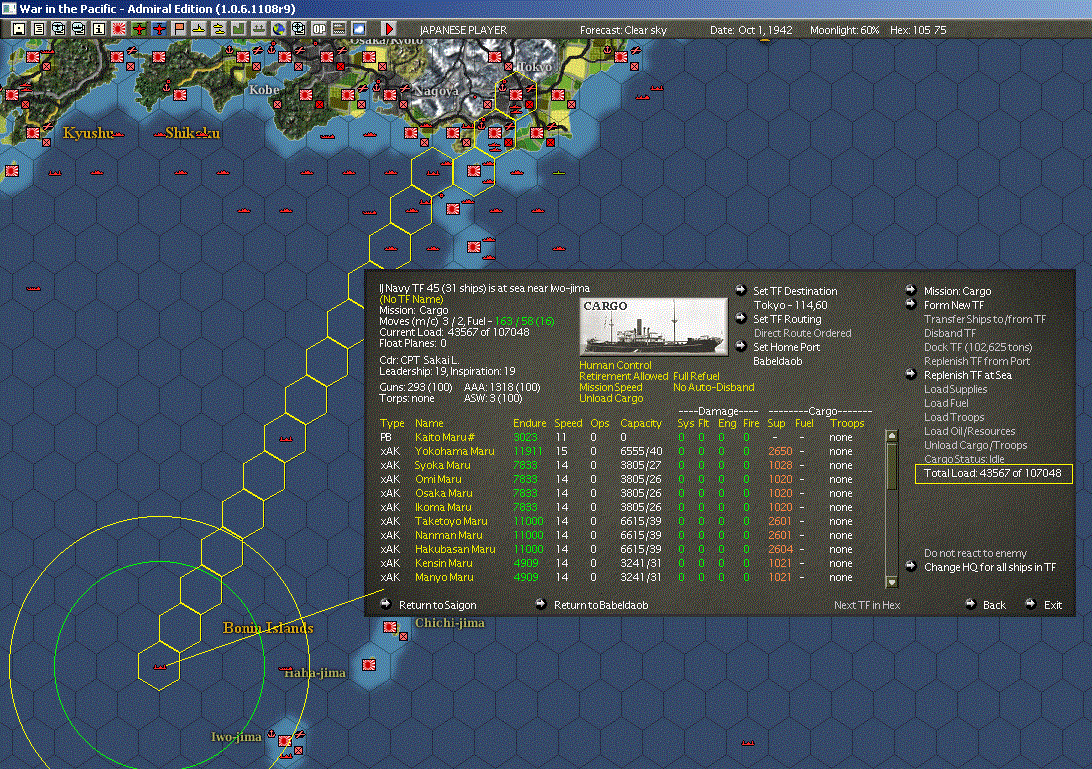Select Iwo-jima base icon on map

(x=285, y=741)
